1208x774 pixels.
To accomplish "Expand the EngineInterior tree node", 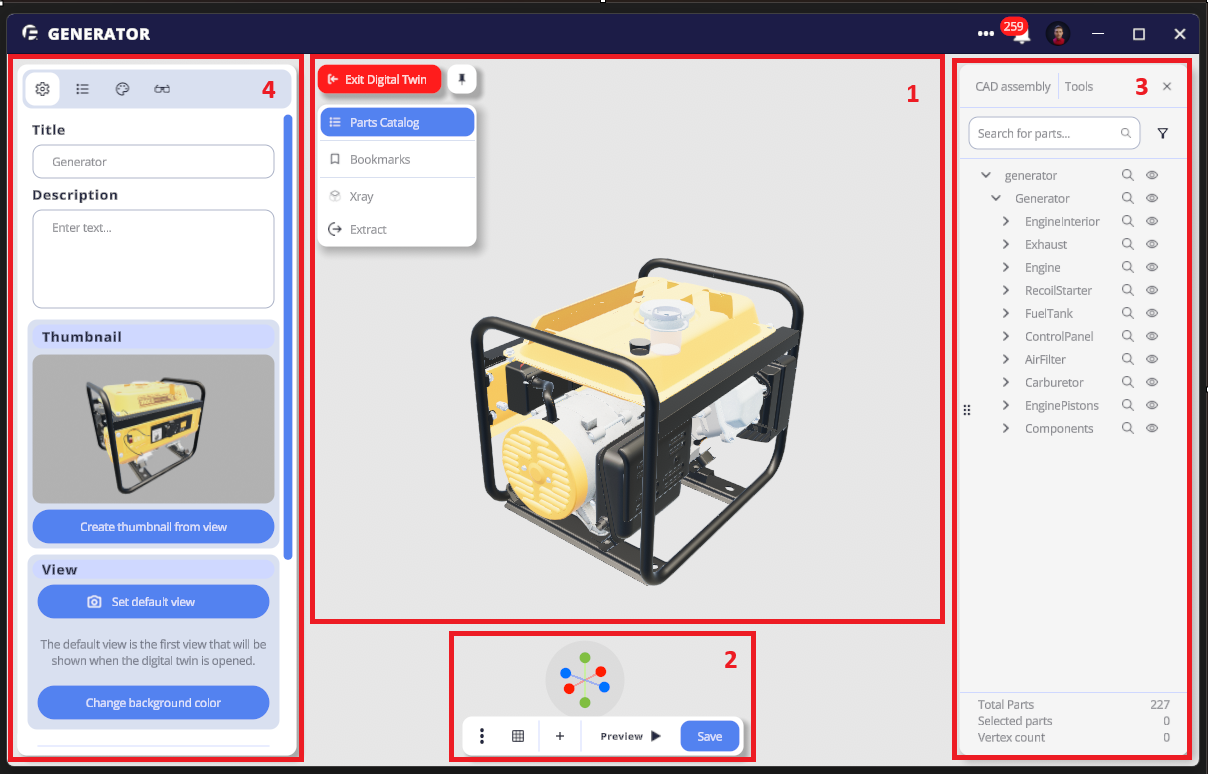I will 1006,221.
